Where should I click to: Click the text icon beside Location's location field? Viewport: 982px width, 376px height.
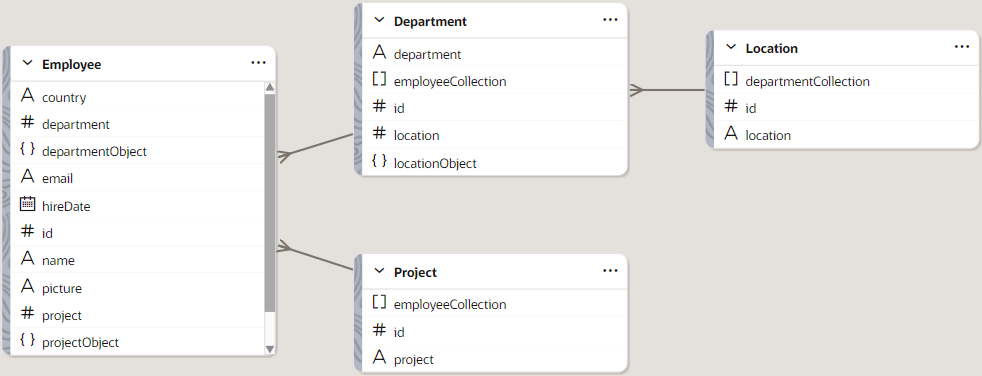point(730,134)
